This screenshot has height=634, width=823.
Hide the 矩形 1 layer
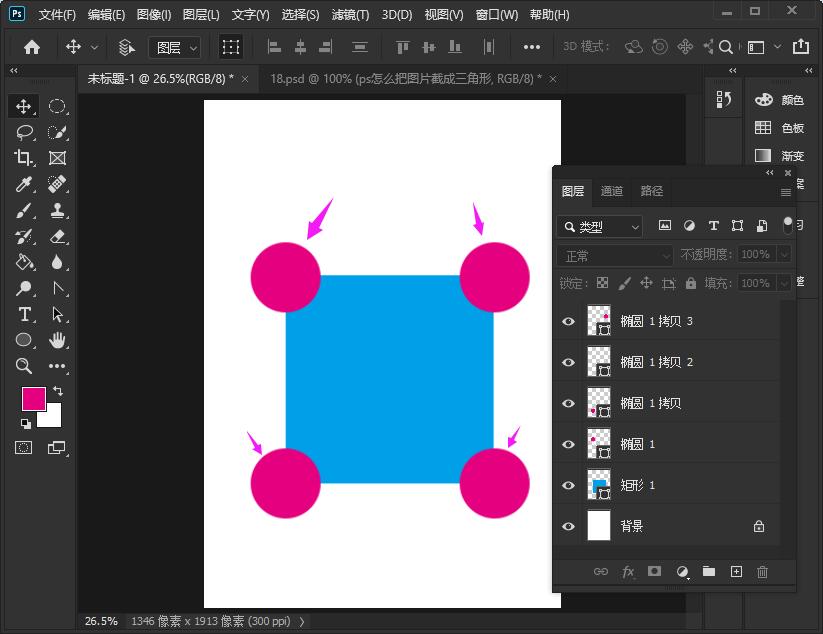tap(569, 486)
